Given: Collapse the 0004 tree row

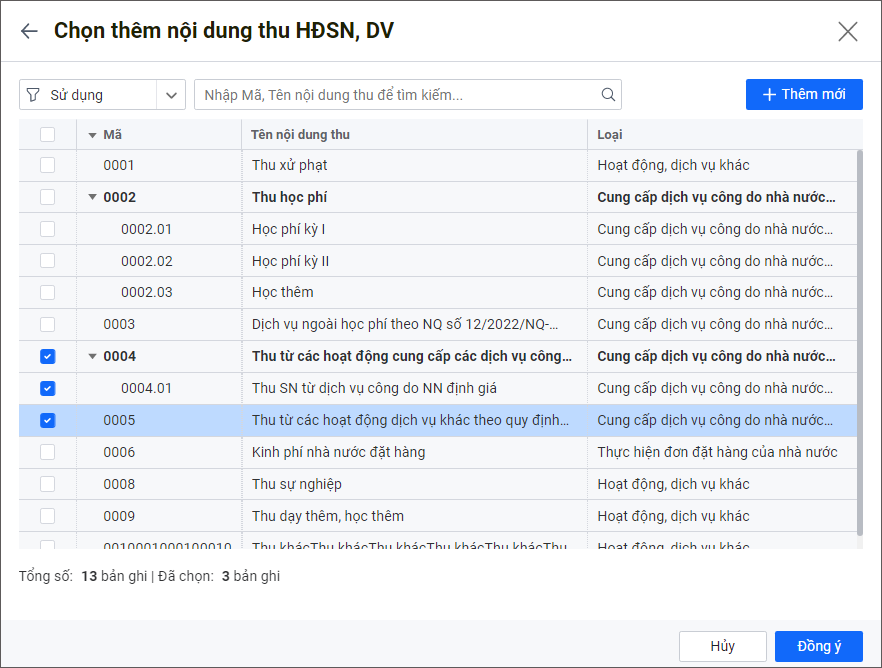Looking at the screenshot, I should click(x=93, y=356).
